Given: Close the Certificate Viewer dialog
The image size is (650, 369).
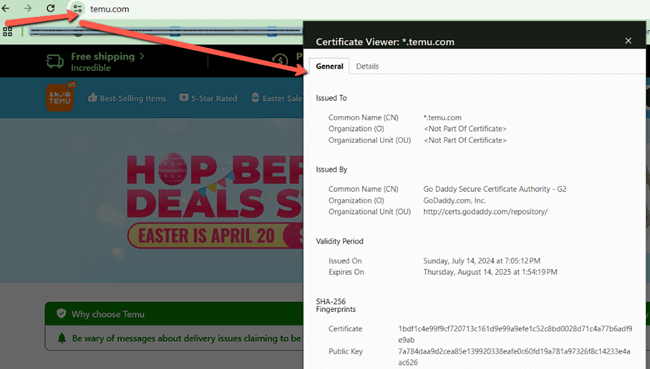Looking at the screenshot, I should (628, 41).
